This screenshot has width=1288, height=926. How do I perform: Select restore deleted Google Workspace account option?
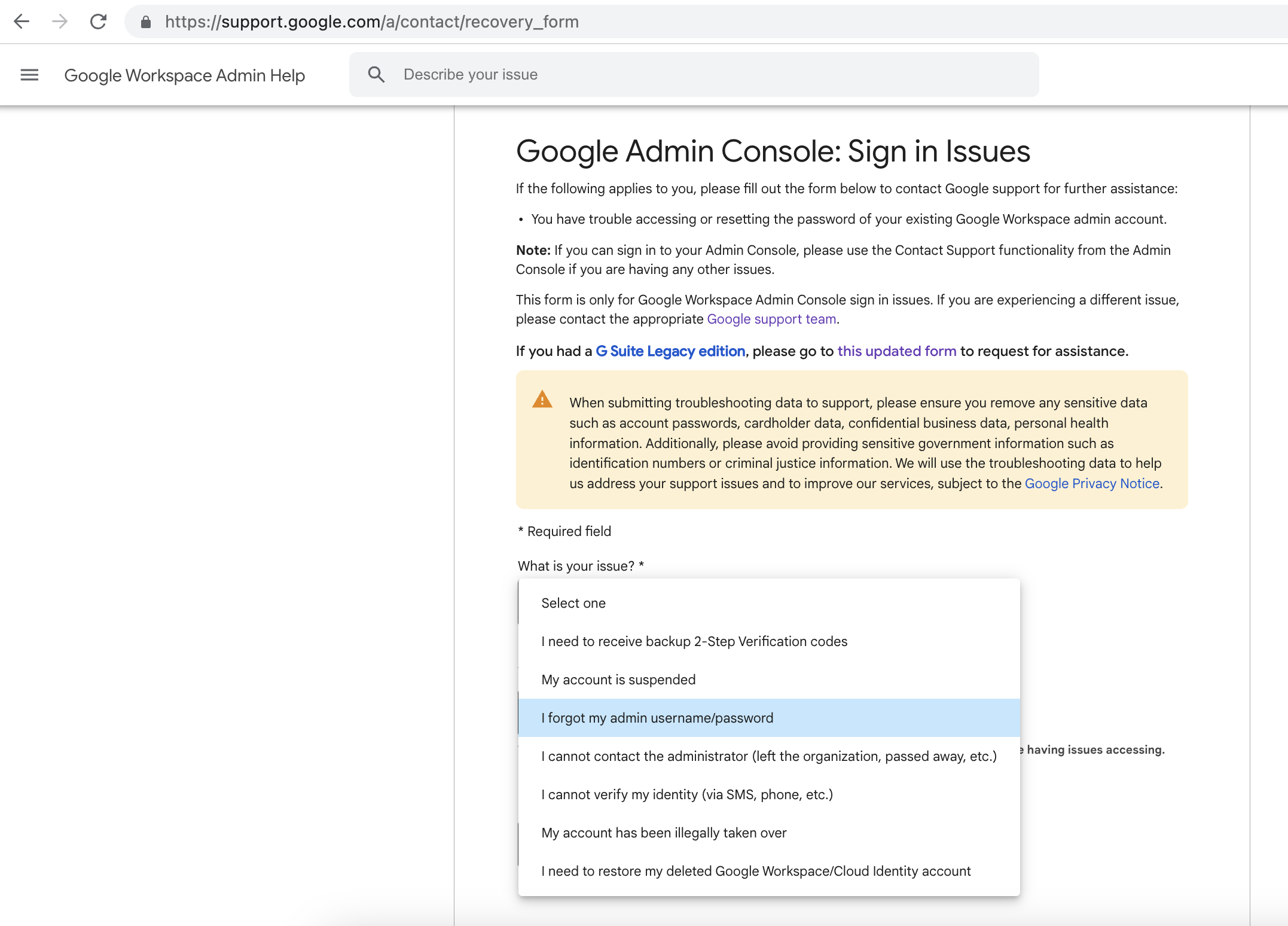pyautogui.click(x=755, y=871)
